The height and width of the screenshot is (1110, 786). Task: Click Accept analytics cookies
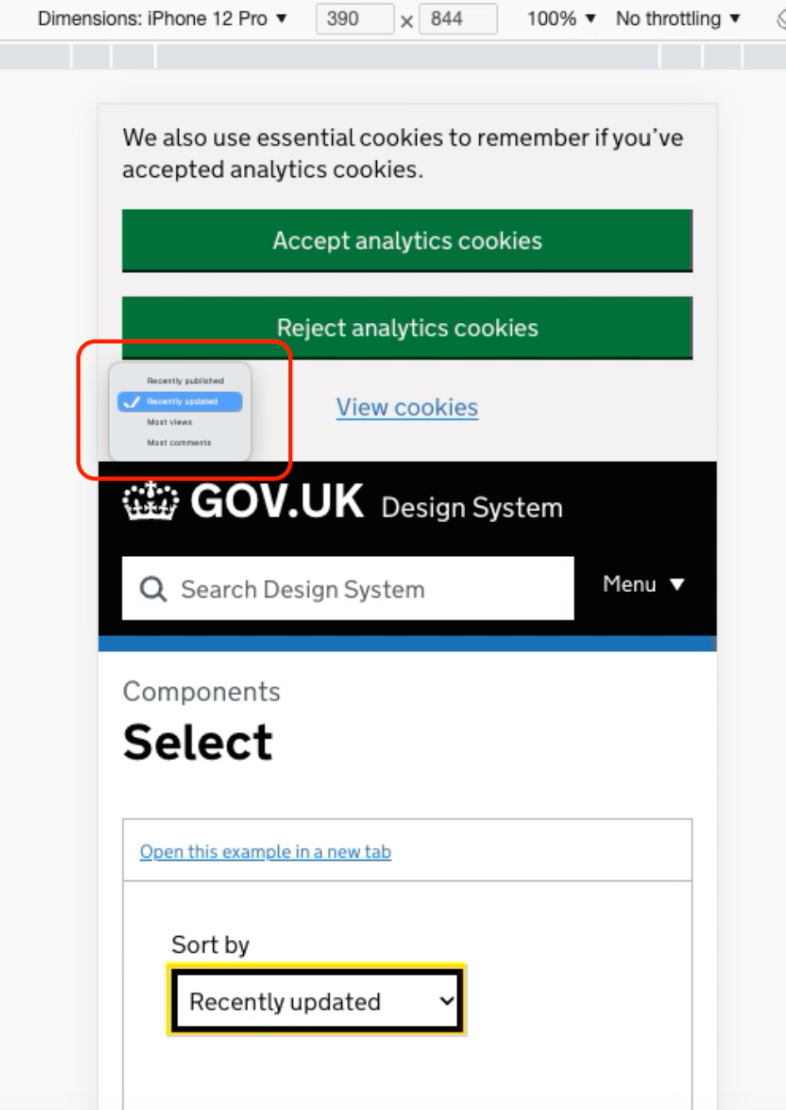coord(406,240)
